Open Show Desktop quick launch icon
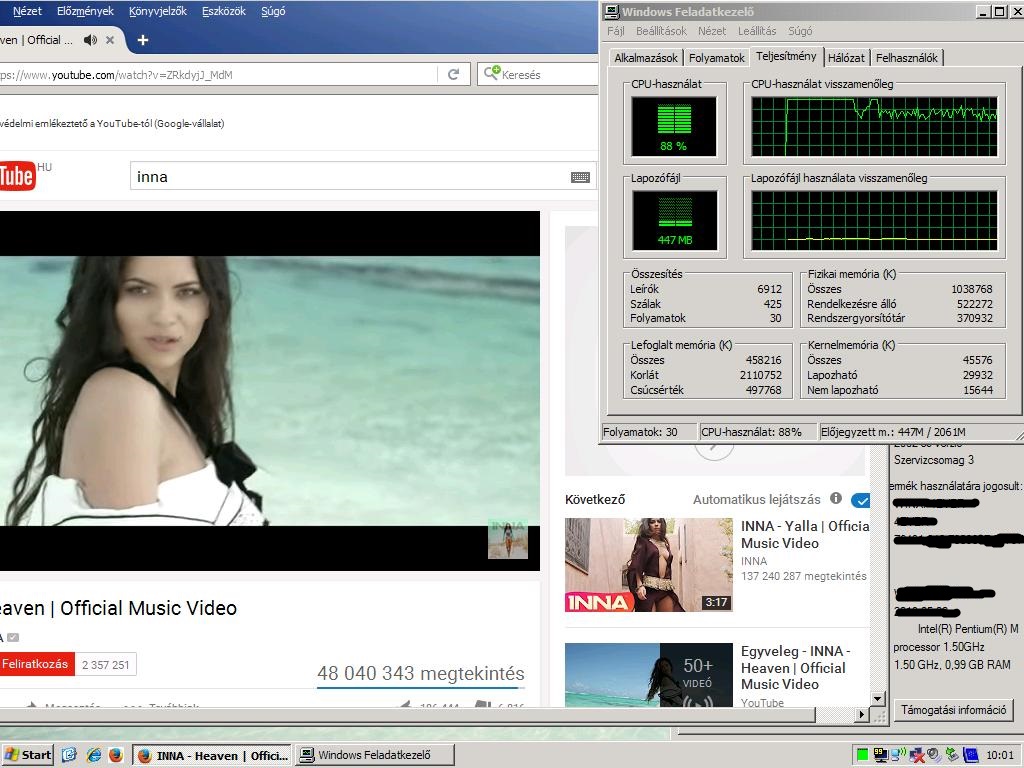 (69, 755)
